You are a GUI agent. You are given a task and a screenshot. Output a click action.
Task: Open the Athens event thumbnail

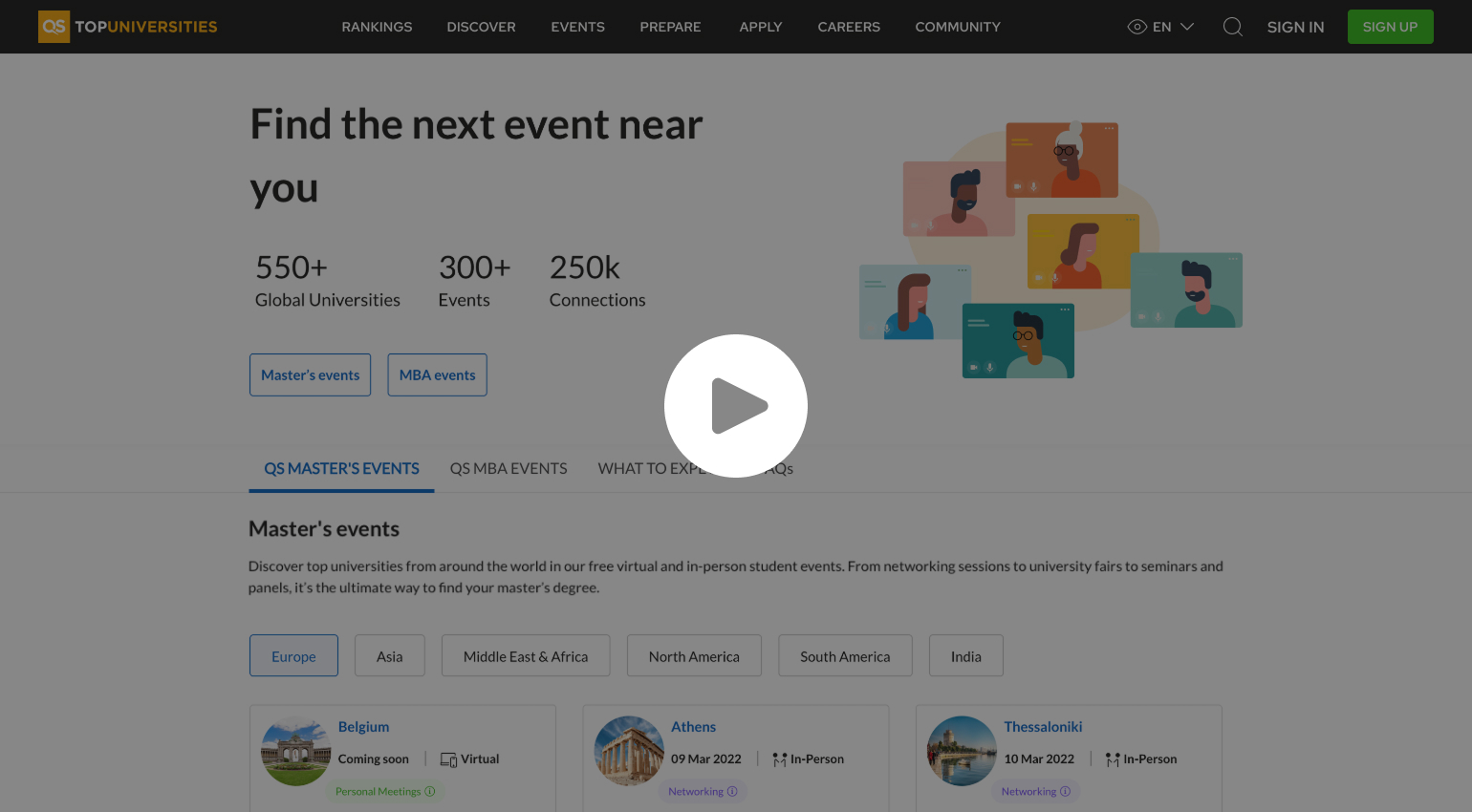tap(629, 751)
